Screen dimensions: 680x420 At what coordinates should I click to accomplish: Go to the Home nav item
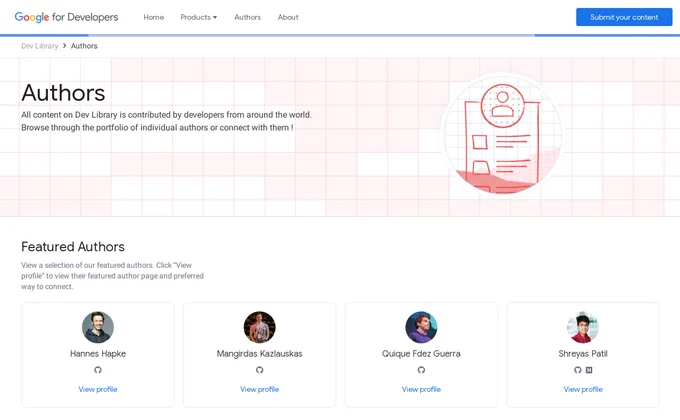[154, 17]
